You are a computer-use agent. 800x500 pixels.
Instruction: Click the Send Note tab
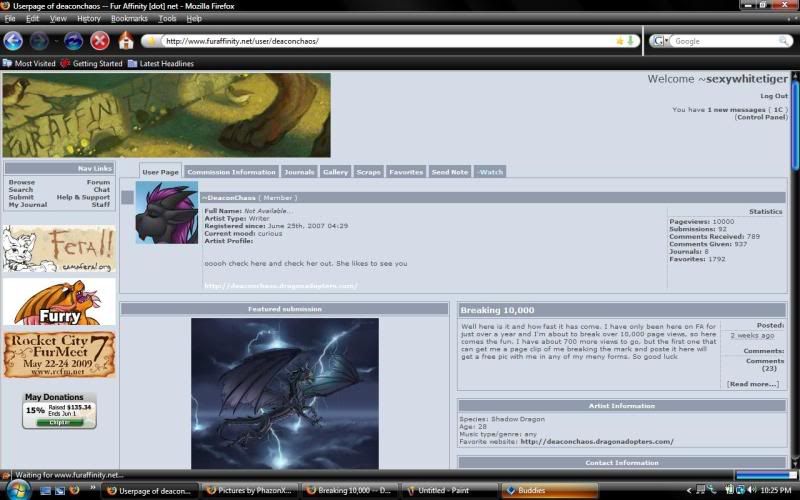[449, 172]
